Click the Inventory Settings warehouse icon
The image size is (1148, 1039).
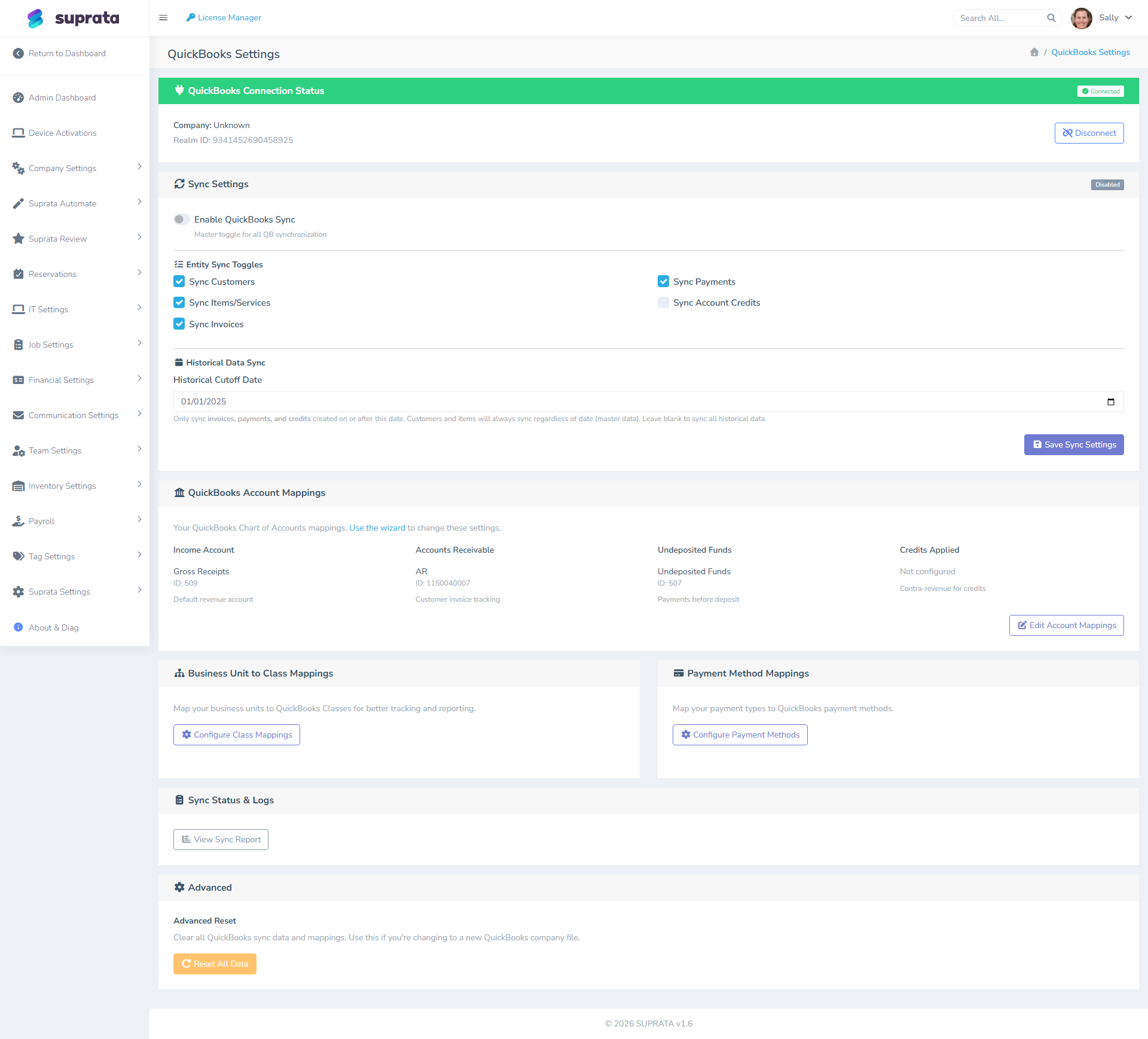pos(19,486)
